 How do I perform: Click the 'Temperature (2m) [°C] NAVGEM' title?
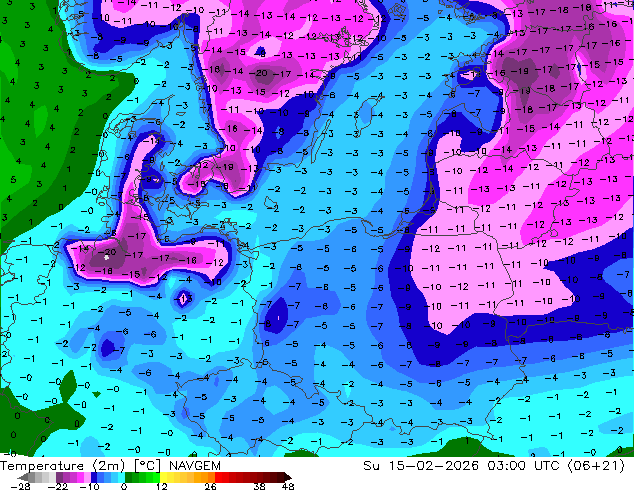coord(110,466)
